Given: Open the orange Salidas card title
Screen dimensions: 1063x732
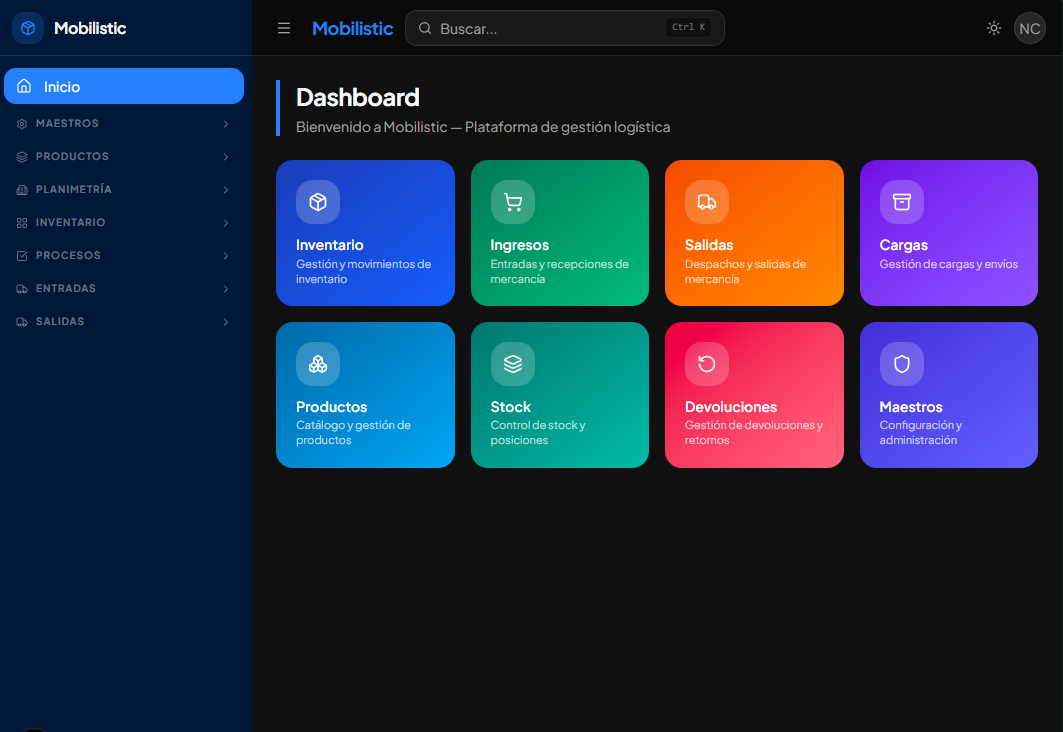Looking at the screenshot, I should coord(709,245).
